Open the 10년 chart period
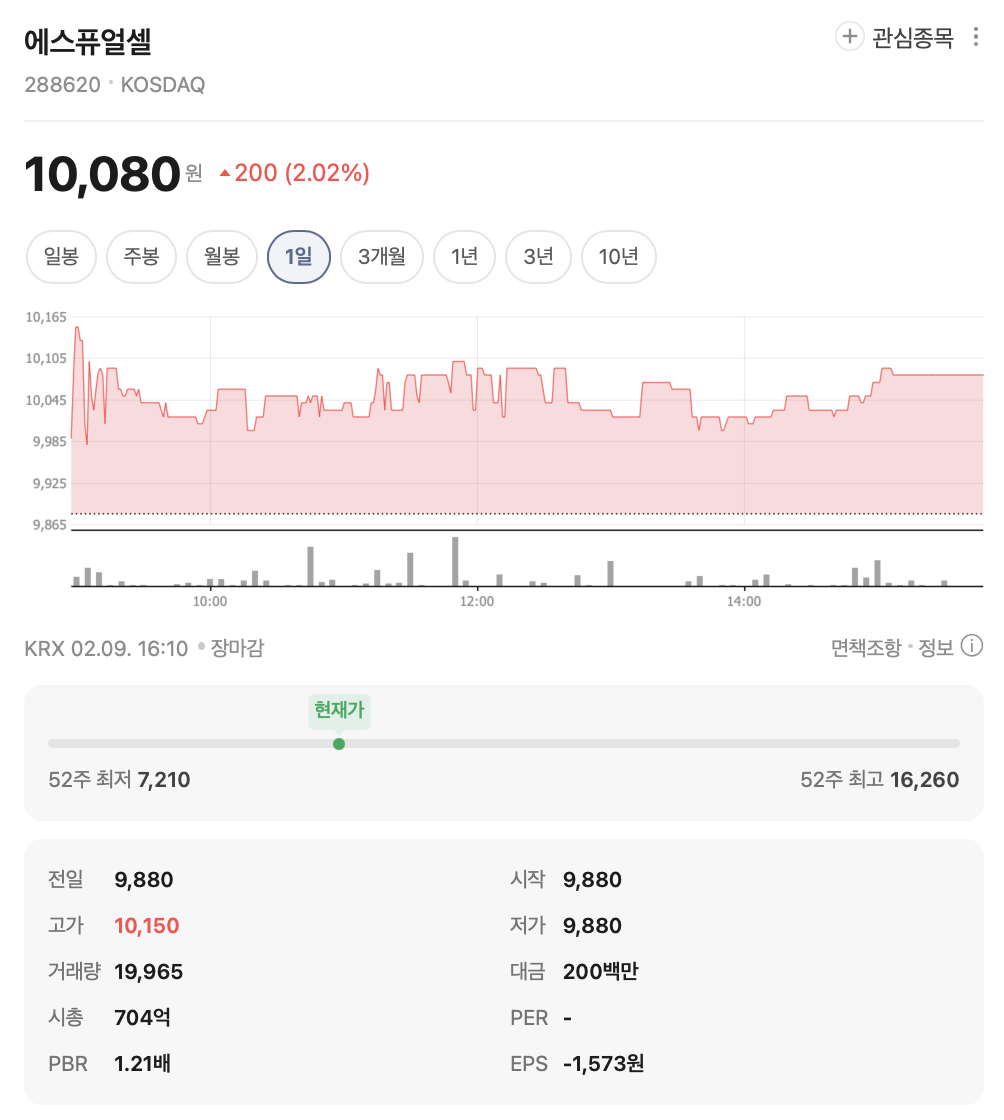Screen dimensions: 1004x1120 pos(618,257)
